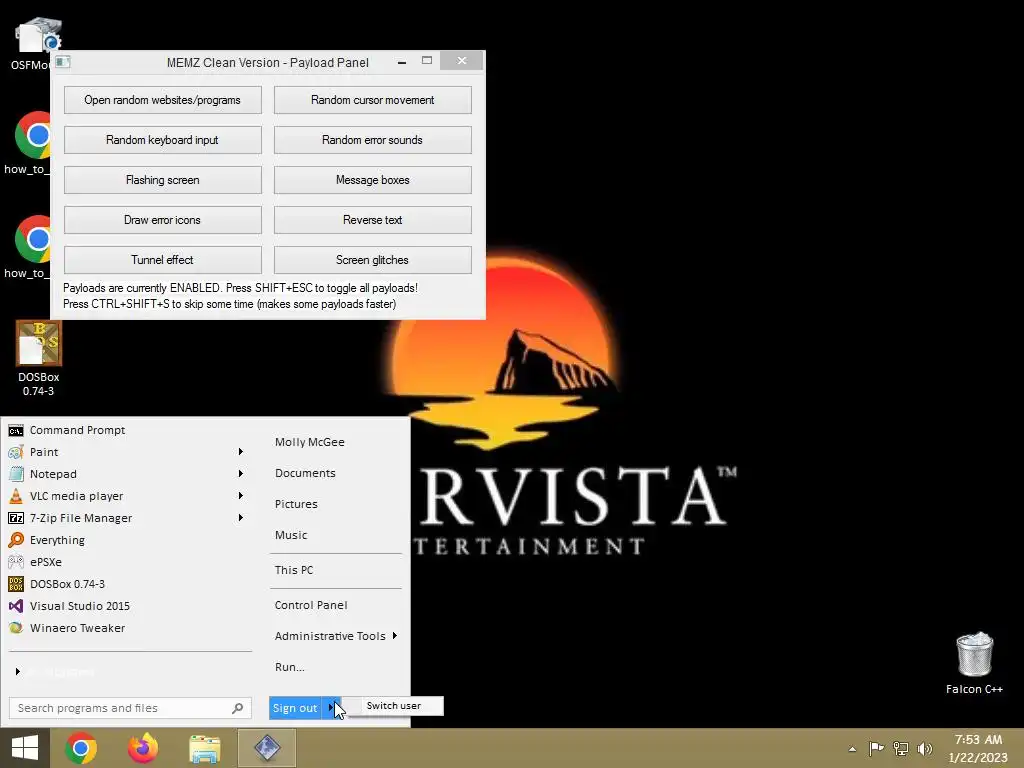Expand the VLC media player submenu arrow

pos(241,496)
